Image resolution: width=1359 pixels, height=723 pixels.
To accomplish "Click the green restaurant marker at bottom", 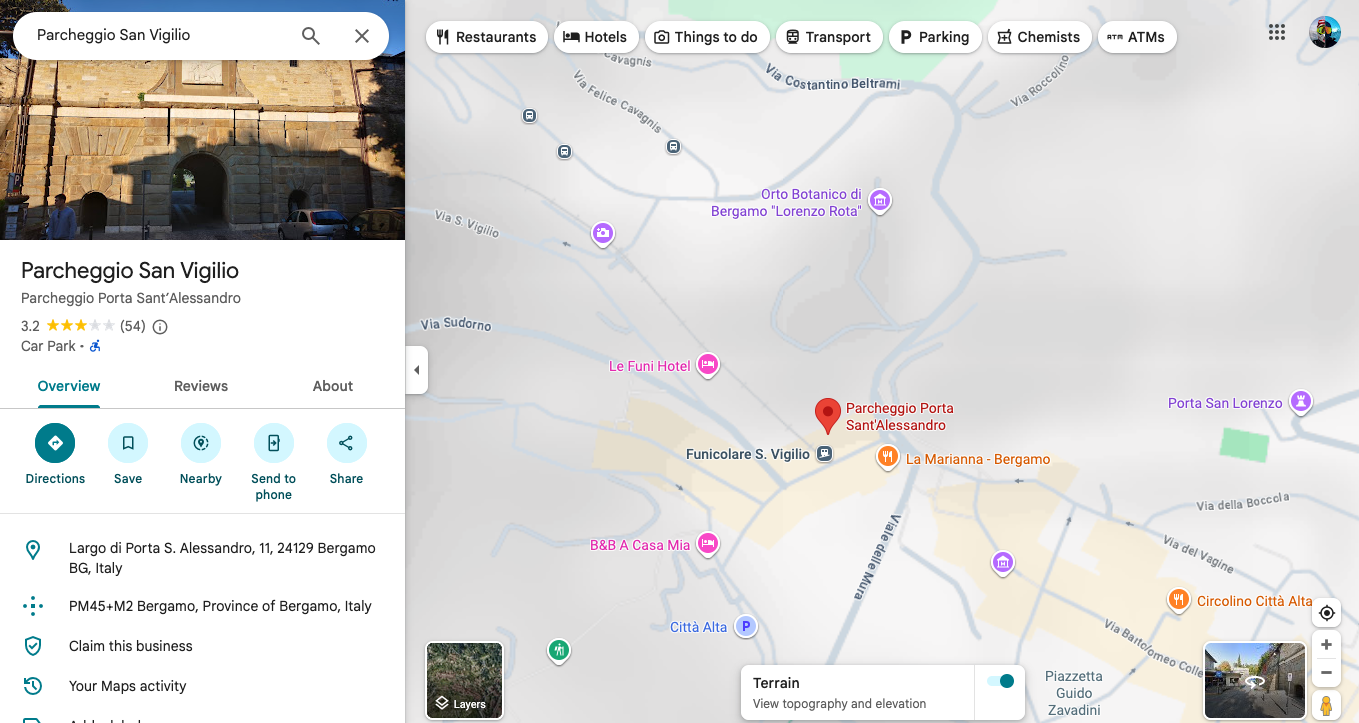I will [x=559, y=651].
